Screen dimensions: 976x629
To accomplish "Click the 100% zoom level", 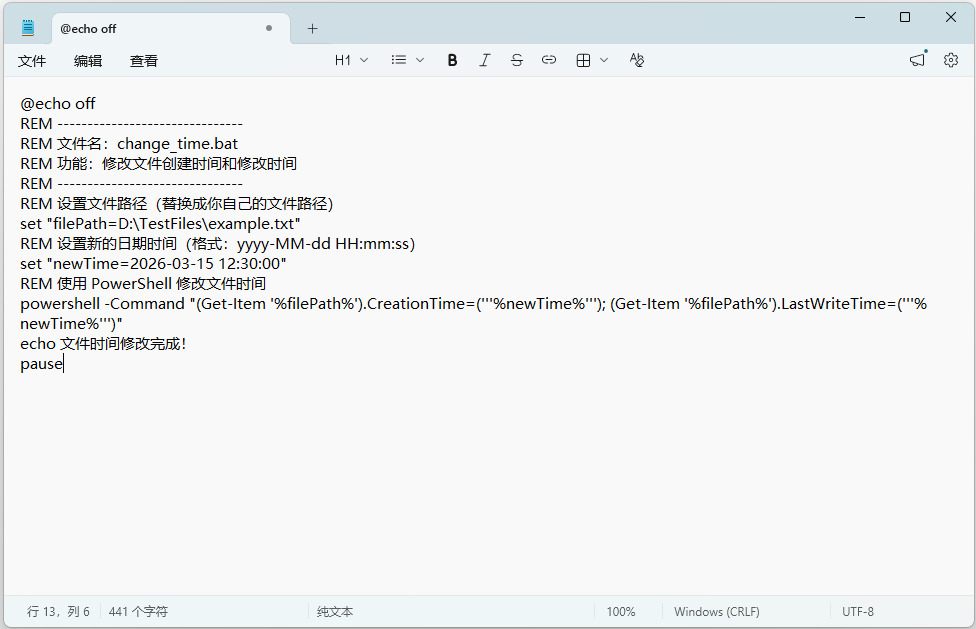I will click(x=621, y=611).
